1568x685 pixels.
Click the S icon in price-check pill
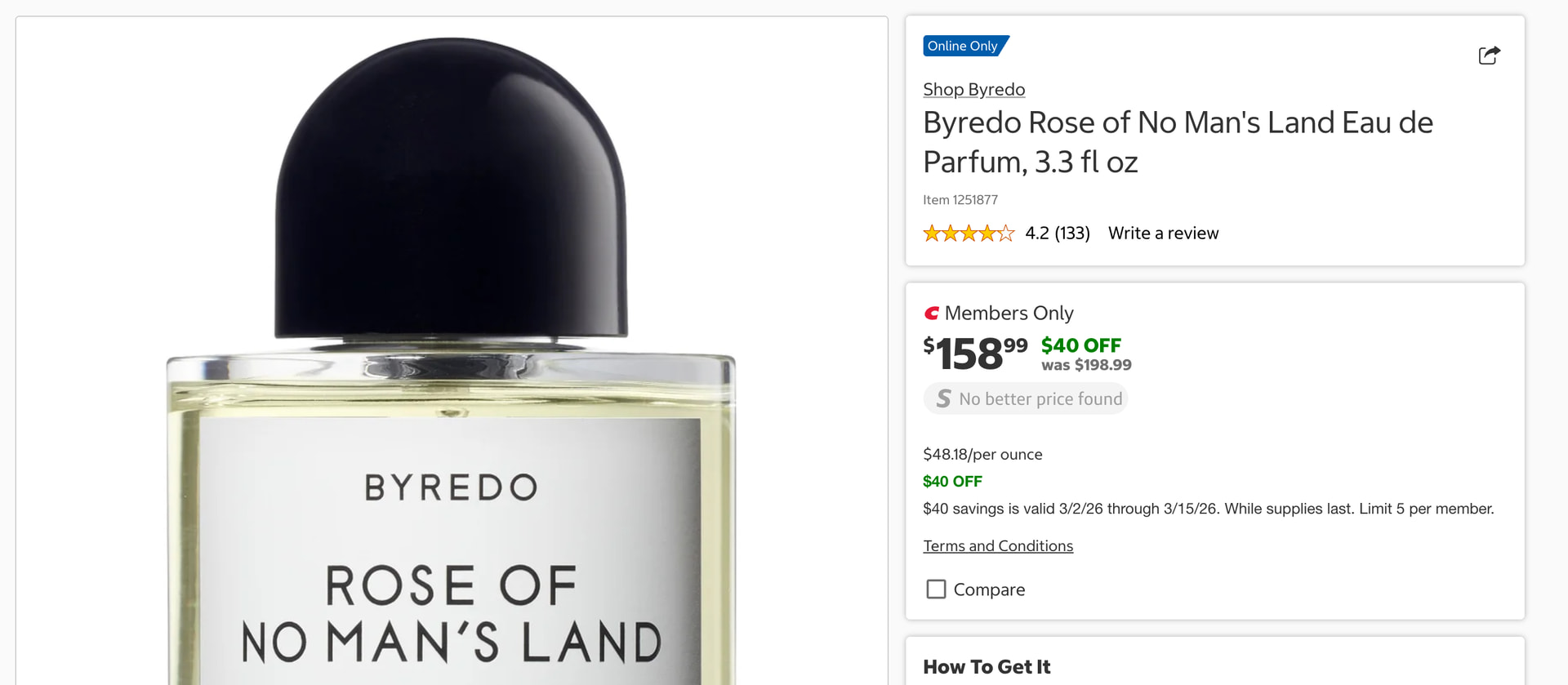[x=943, y=398]
